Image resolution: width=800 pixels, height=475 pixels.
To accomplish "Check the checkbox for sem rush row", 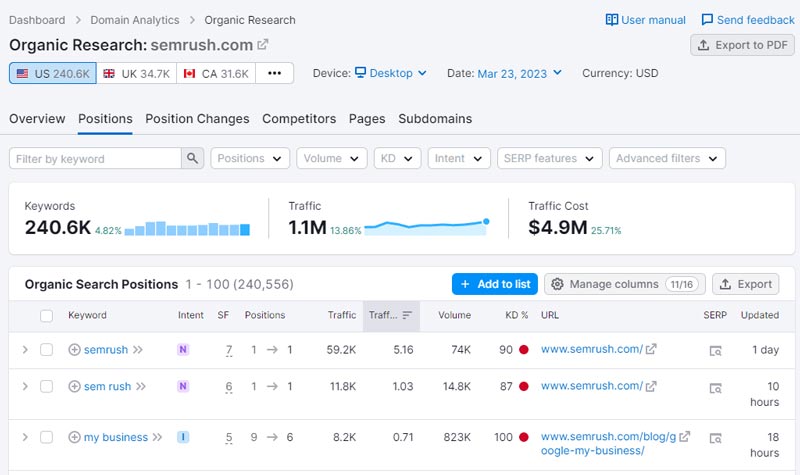I will point(46,386).
